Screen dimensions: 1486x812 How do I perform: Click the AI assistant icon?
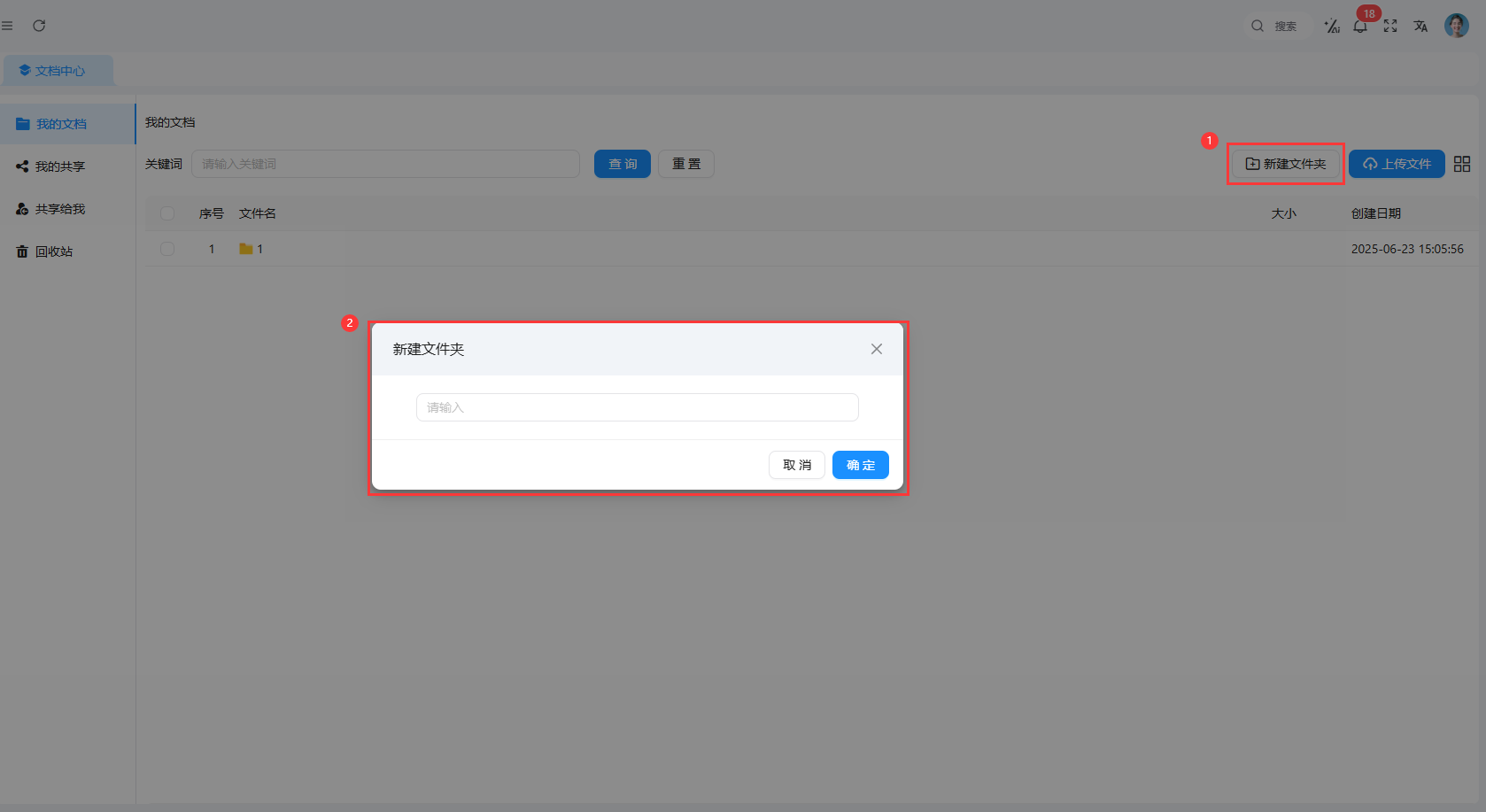[x=1331, y=26]
